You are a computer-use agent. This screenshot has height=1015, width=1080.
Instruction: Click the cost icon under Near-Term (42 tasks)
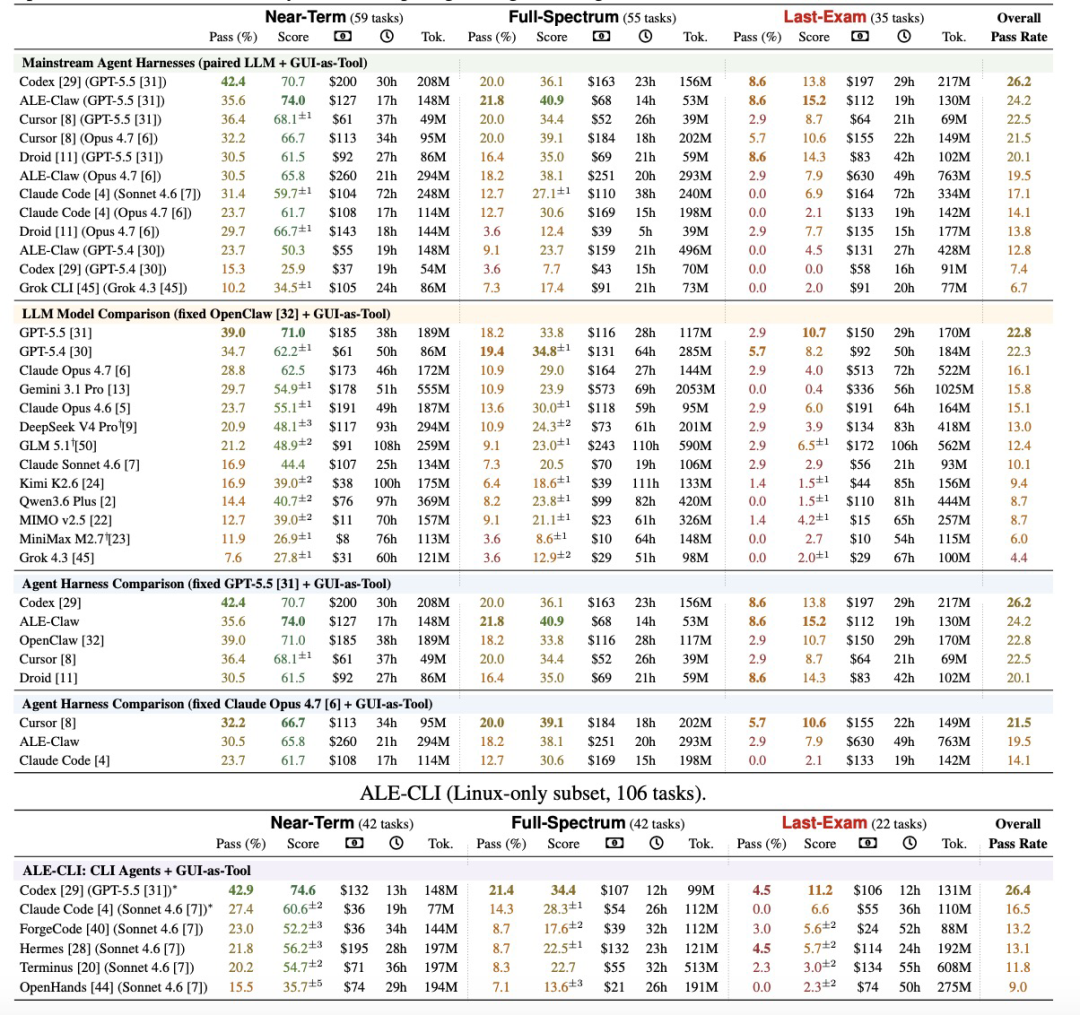click(x=354, y=843)
